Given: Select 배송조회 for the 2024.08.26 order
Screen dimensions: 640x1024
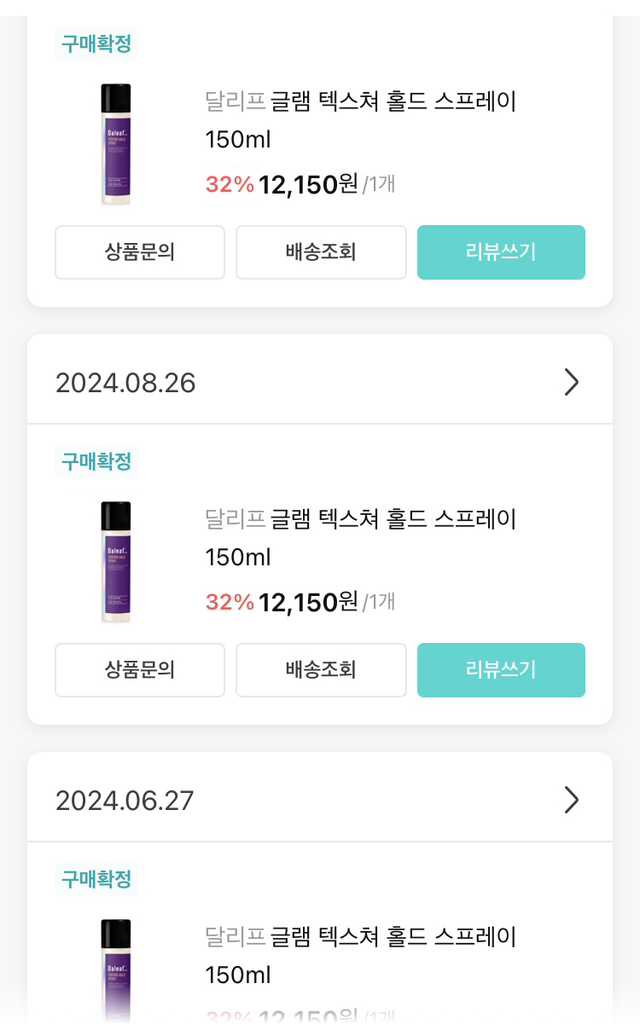Looking at the screenshot, I should point(320,670).
